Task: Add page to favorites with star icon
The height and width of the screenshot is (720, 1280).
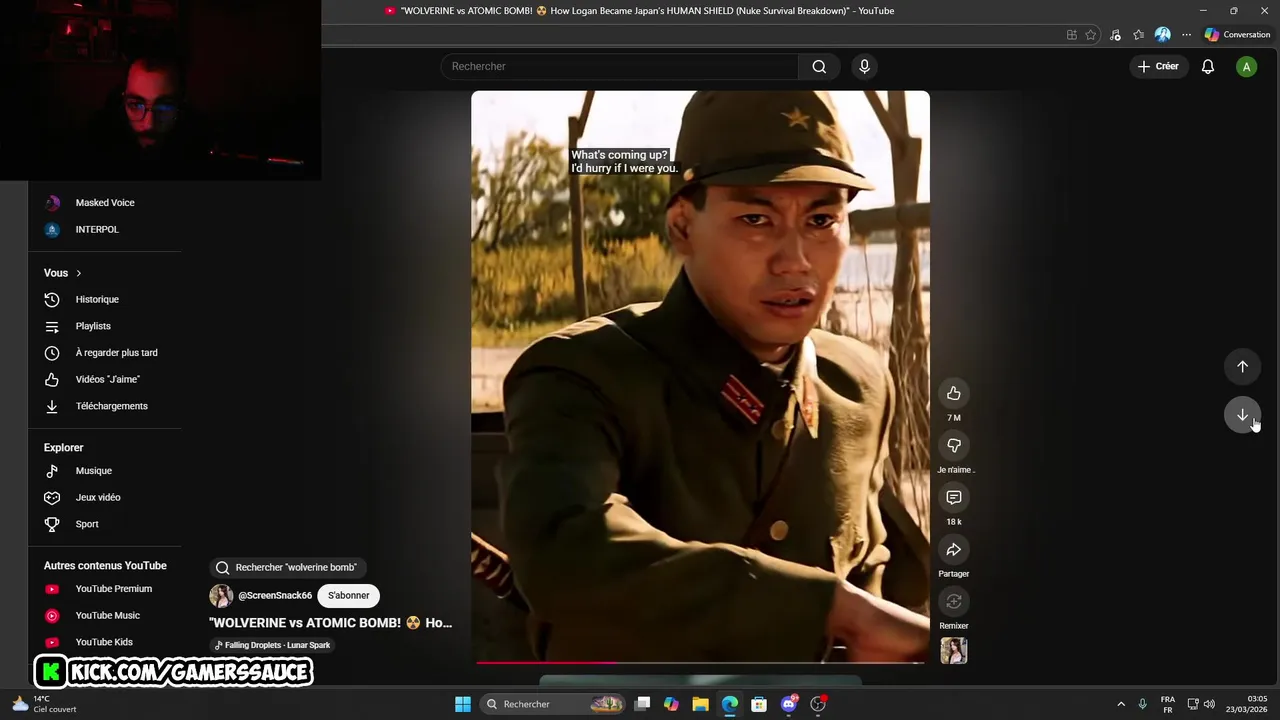Action: point(1091,35)
